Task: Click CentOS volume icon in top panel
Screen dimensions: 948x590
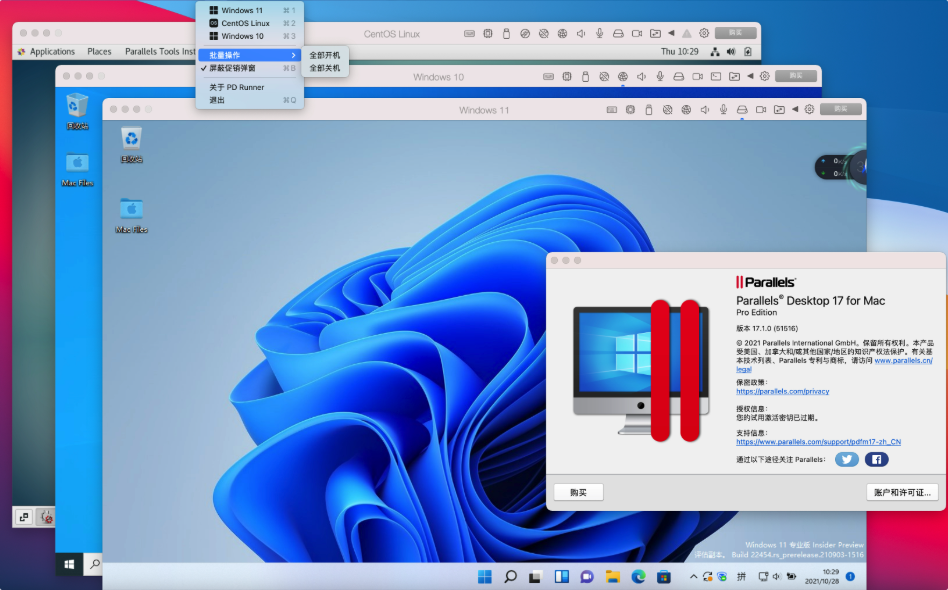Action: (731, 52)
